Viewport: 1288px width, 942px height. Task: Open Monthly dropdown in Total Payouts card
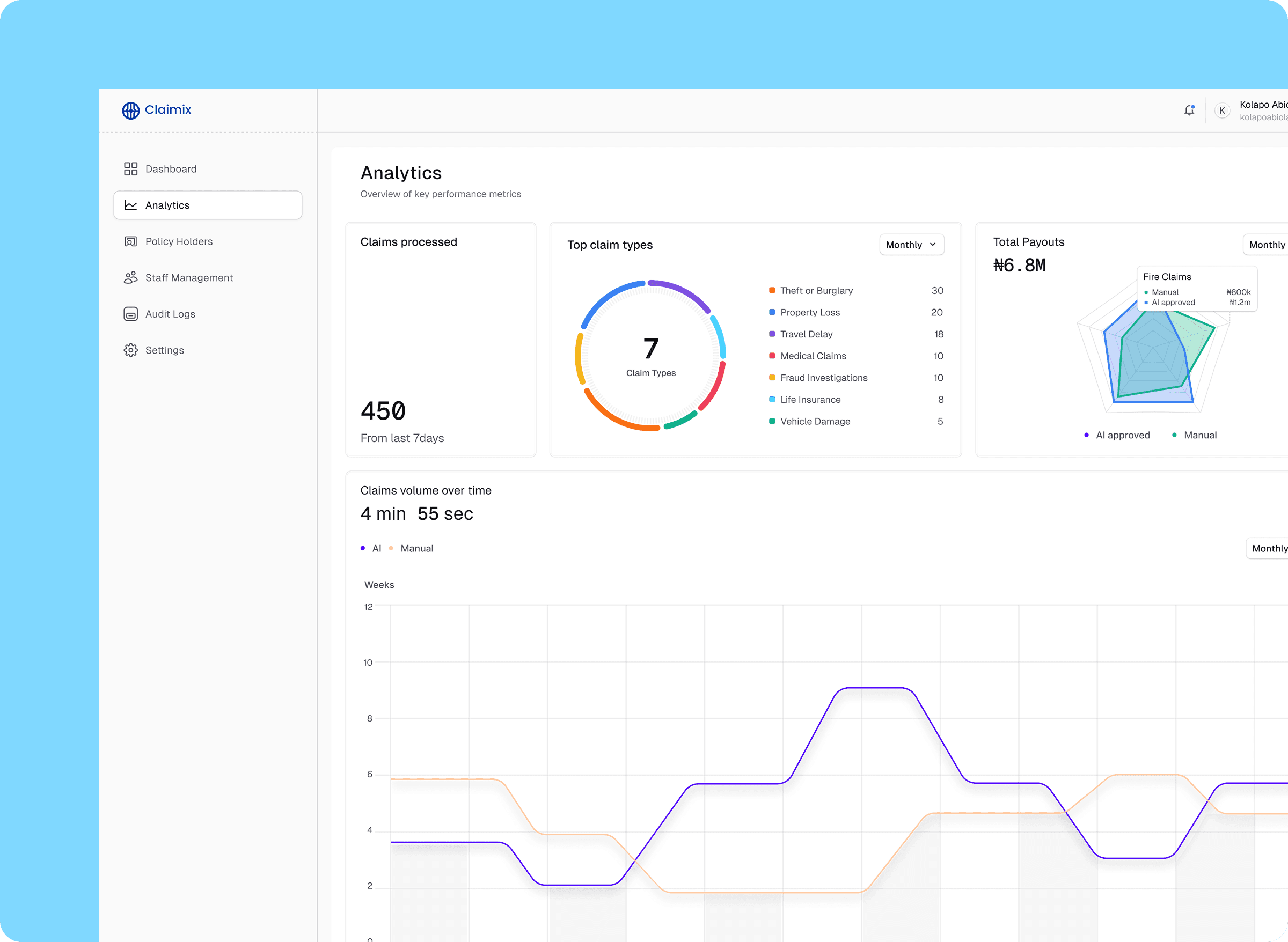coord(1267,245)
